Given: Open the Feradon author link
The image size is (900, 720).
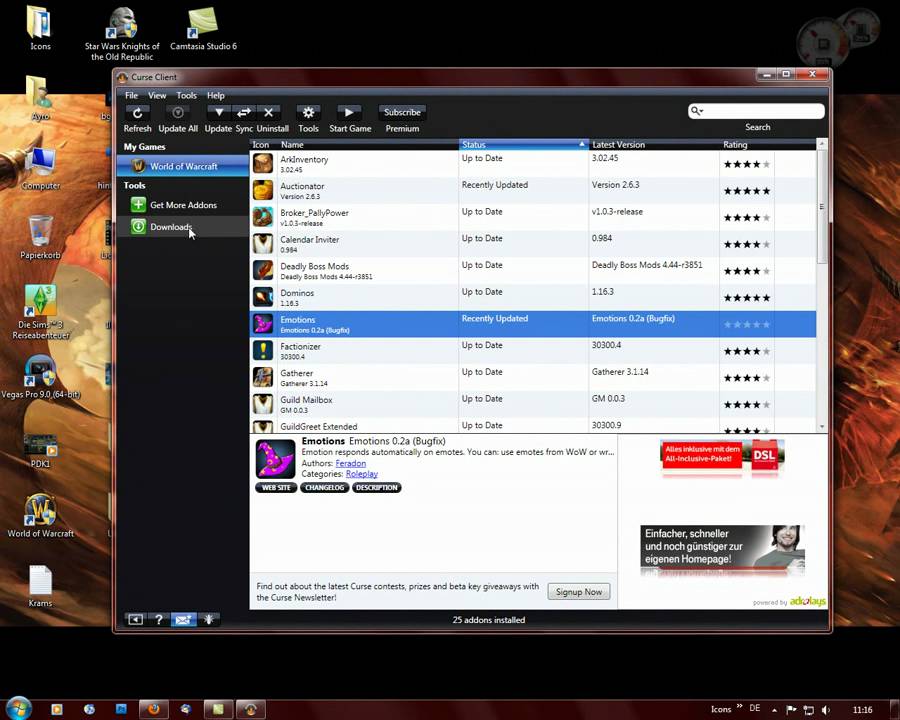Looking at the screenshot, I should pos(351,463).
